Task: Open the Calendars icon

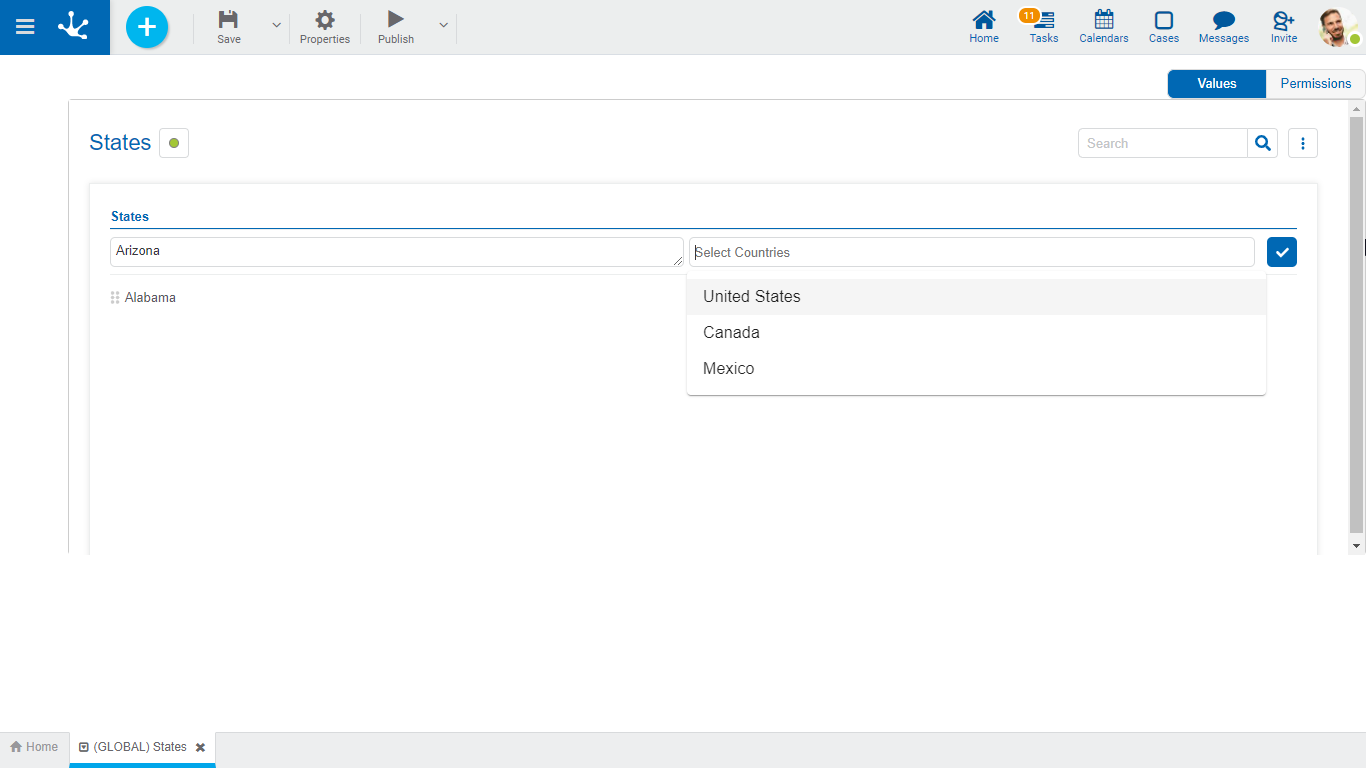Action: click(x=1103, y=27)
